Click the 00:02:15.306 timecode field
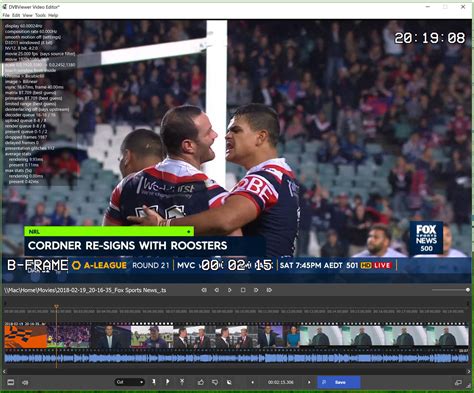 [281, 382]
